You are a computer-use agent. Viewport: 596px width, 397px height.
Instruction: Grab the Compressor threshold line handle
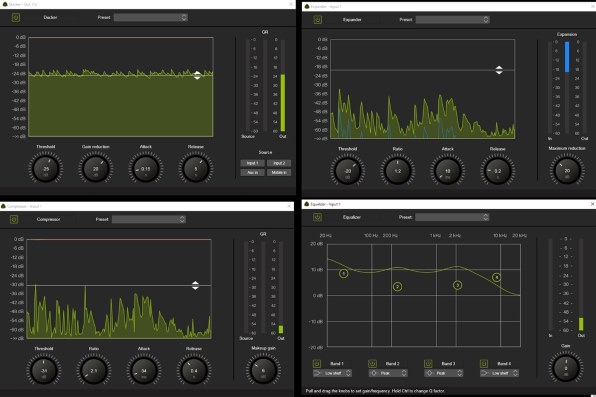click(195, 285)
